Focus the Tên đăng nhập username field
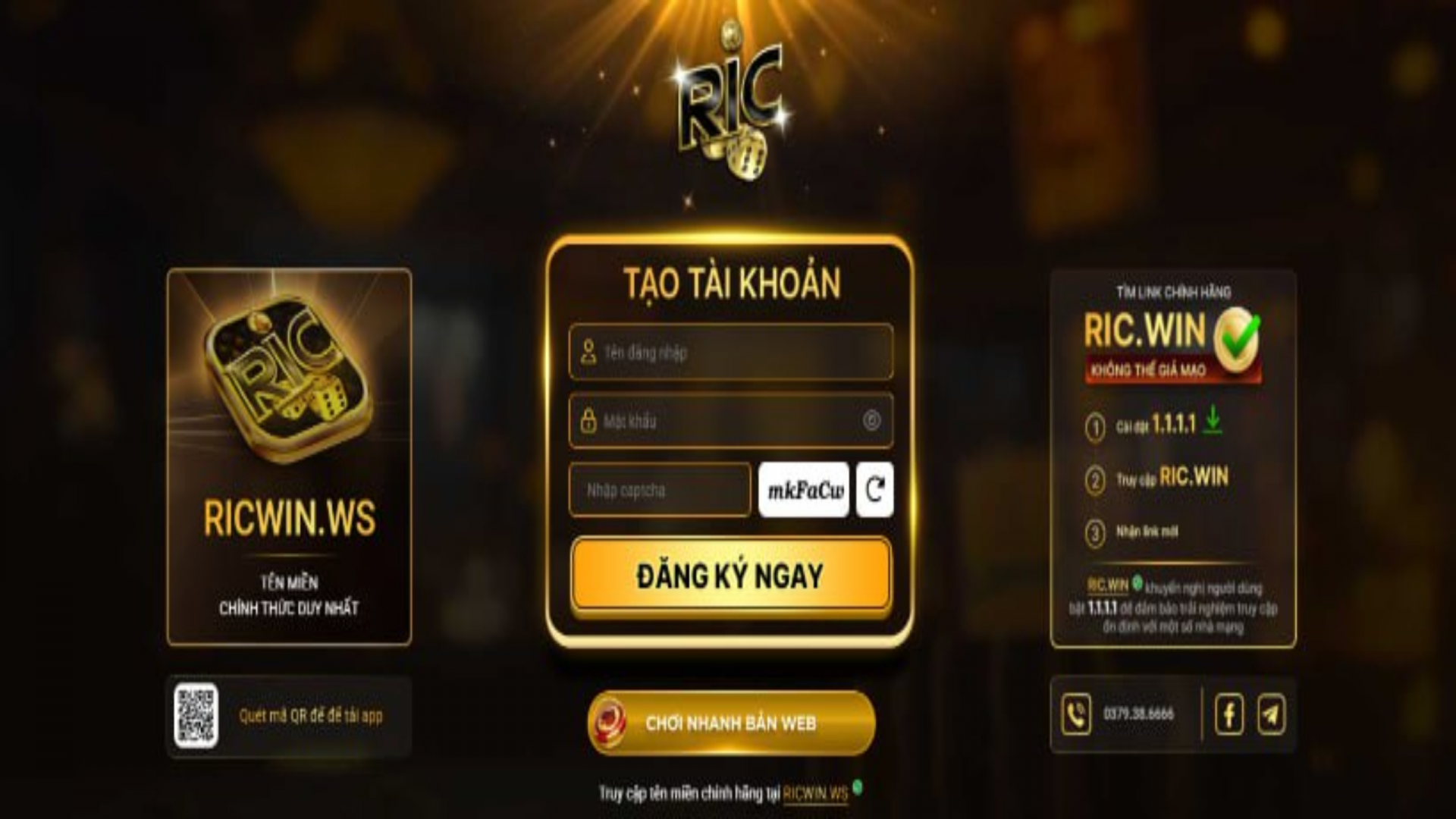The height and width of the screenshot is (819, 1456). coord(731,352)
